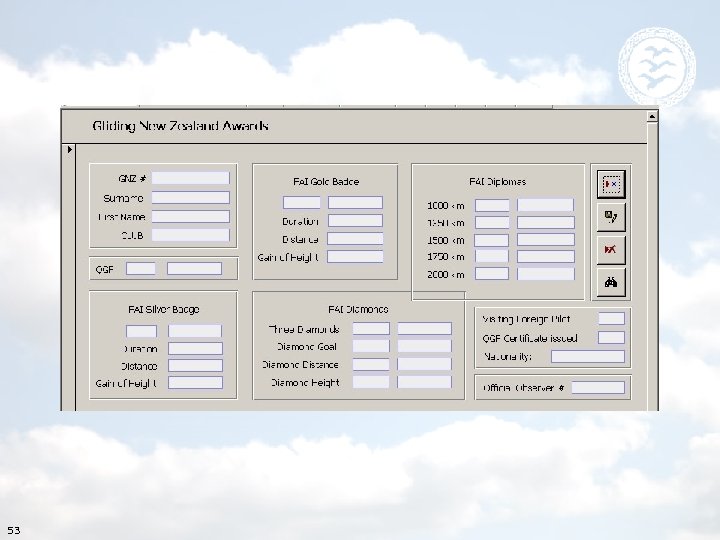Click the second, wider QGF field
The height and width of the screenshot is (540, 720).
(x=195, y=269)
